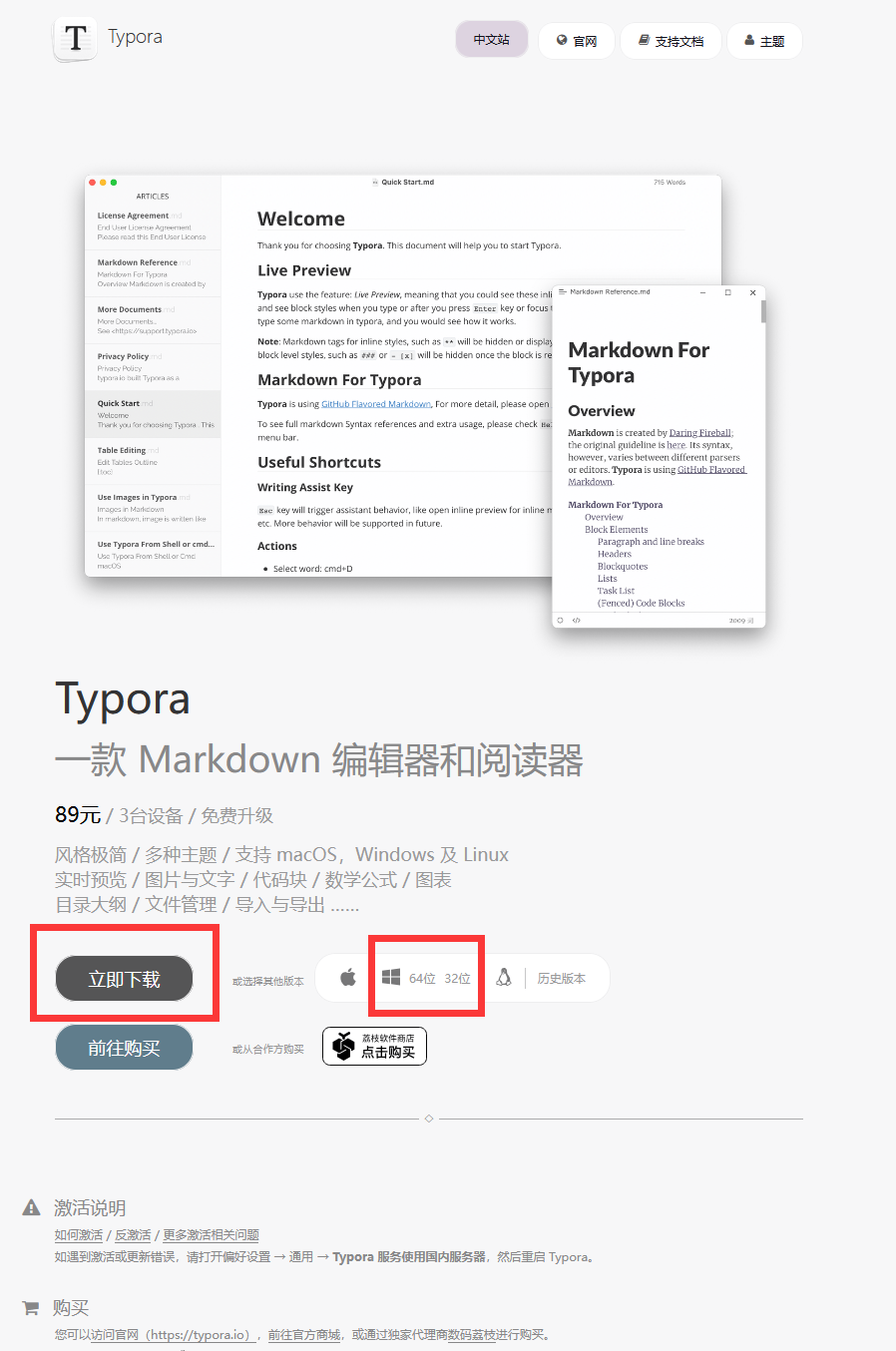Click the 89元 price text
The height and width of the screenshot is (1351, 896).
(78, 815)
